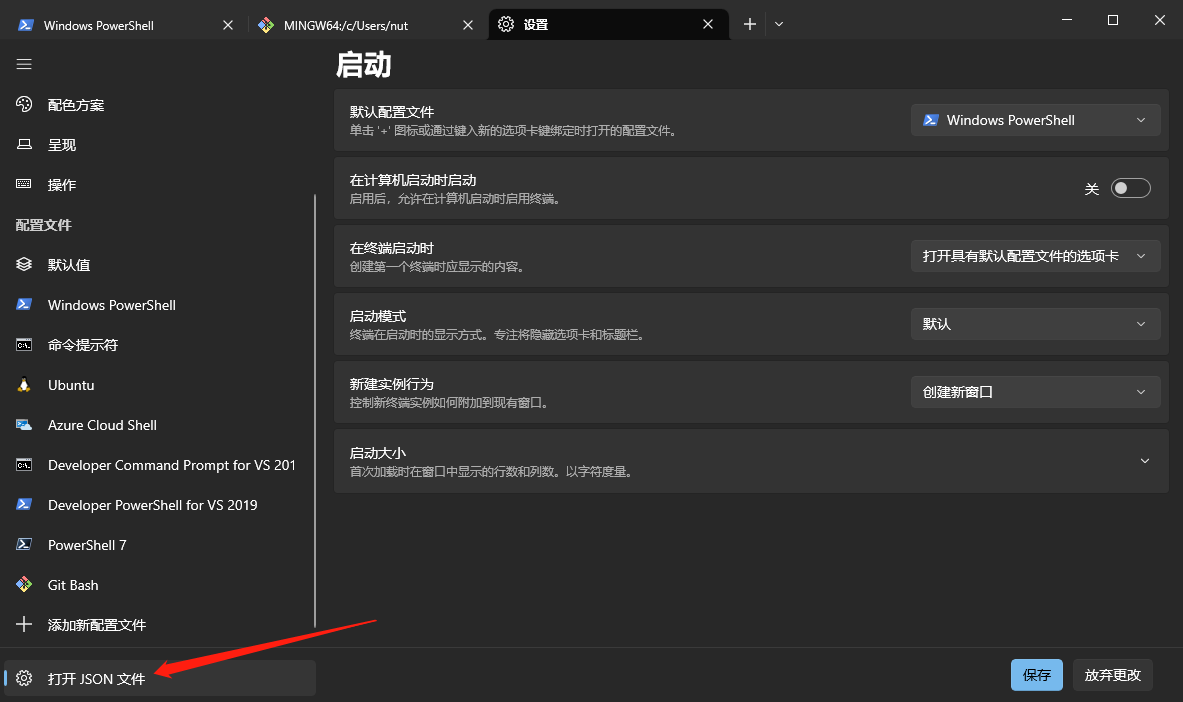The height and width of the screenshot is (702, 1183).
Task: Select Git Bash profile
Action: [x=158, y=585]
